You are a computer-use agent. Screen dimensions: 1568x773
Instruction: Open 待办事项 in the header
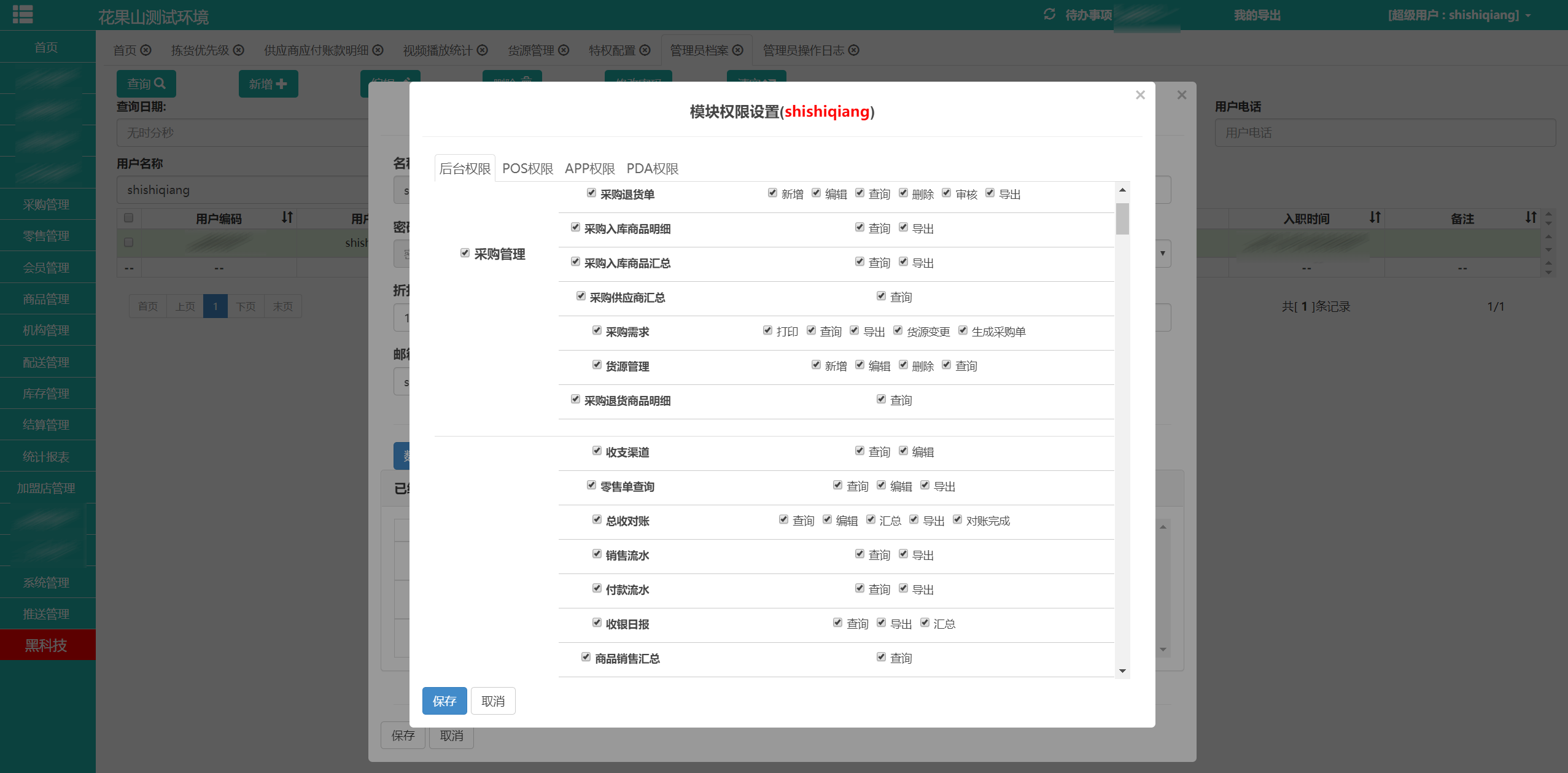point(1089,15)
